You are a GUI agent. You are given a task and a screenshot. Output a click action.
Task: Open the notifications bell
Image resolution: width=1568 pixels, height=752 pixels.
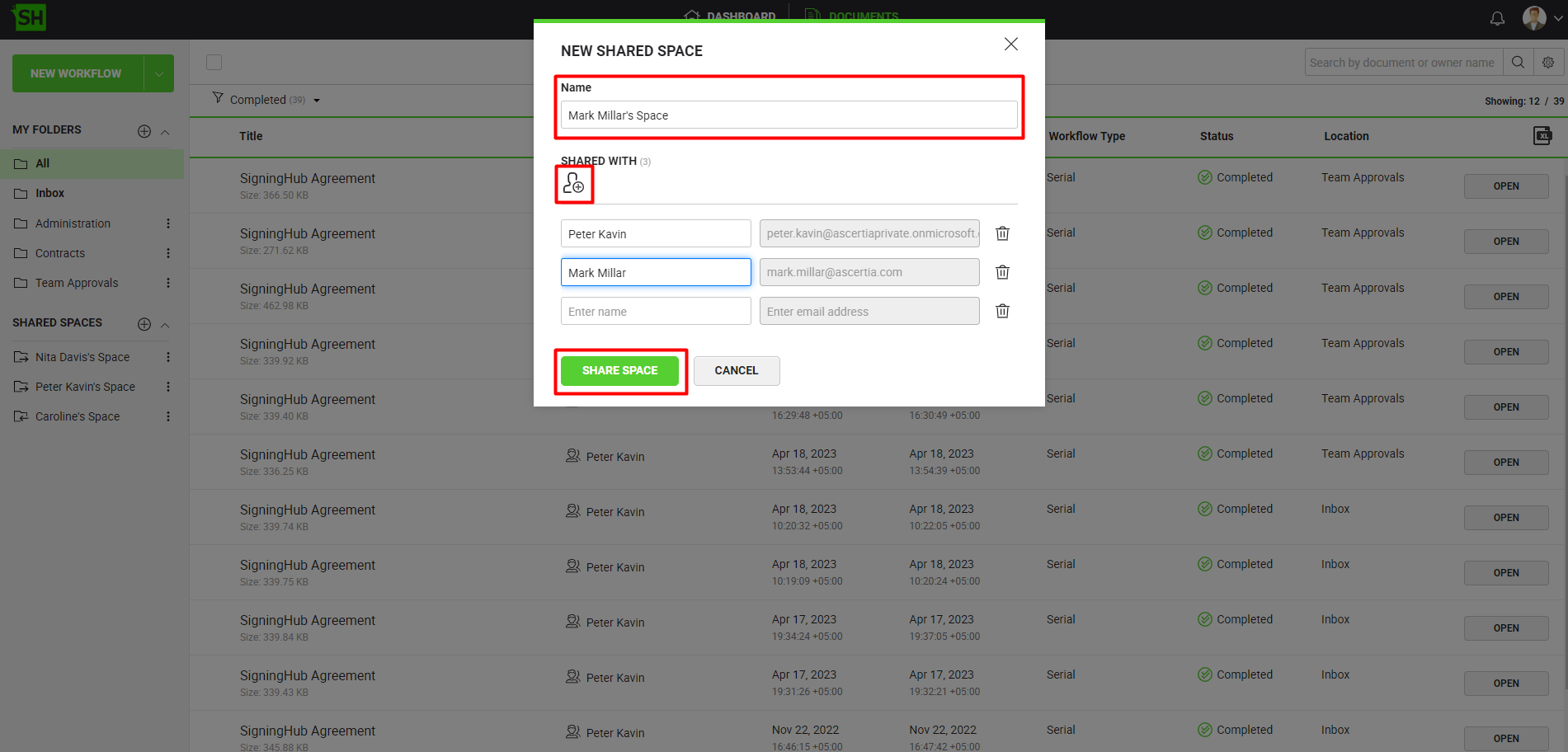[1497, 18]
